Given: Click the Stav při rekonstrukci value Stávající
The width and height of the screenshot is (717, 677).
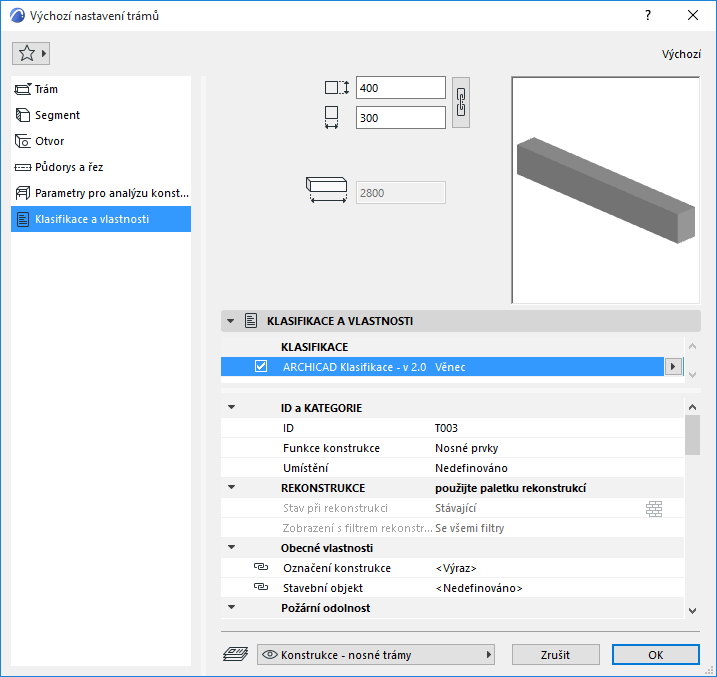Looking at the screenshot, I should click(455, 508).
